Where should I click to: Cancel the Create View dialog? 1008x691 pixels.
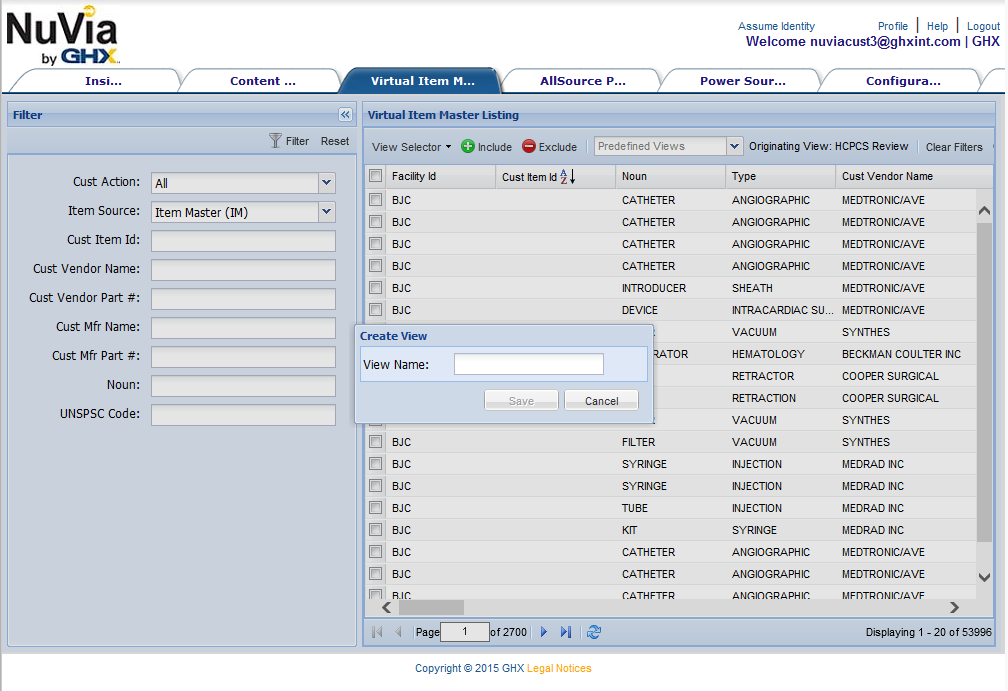[601, 400]
